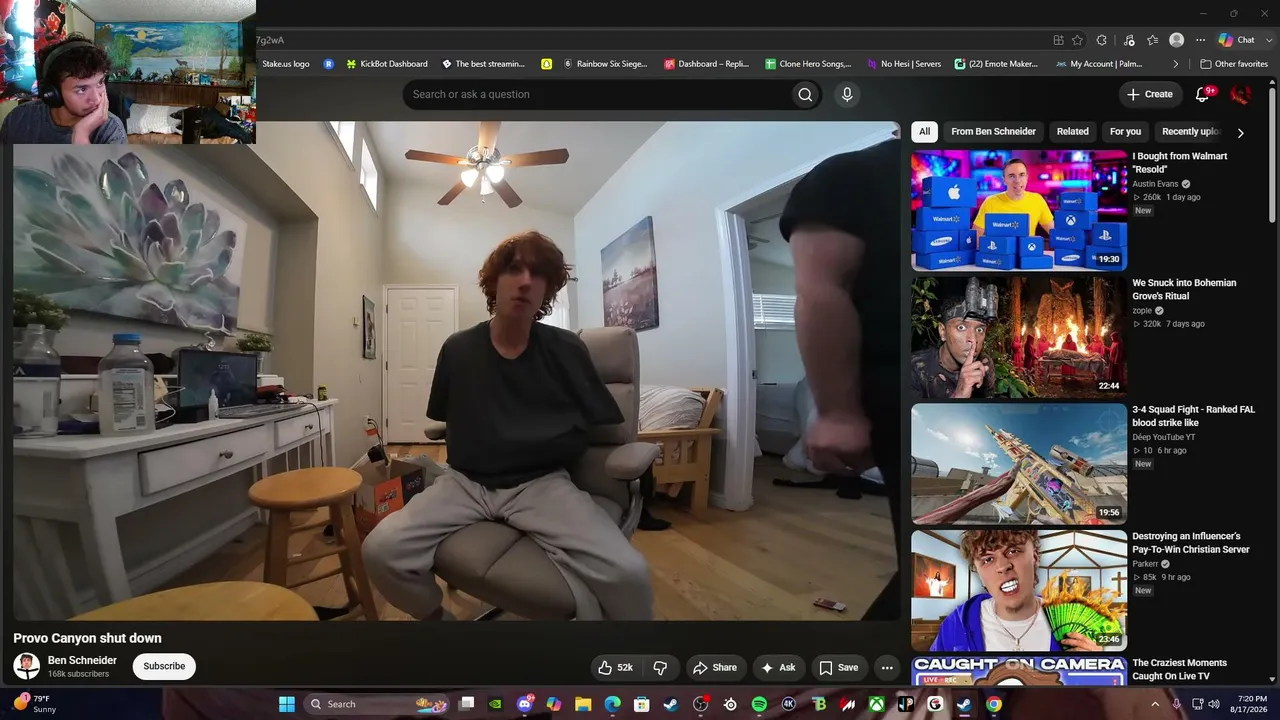Add this page to favorites with the star

[1077, 40]
